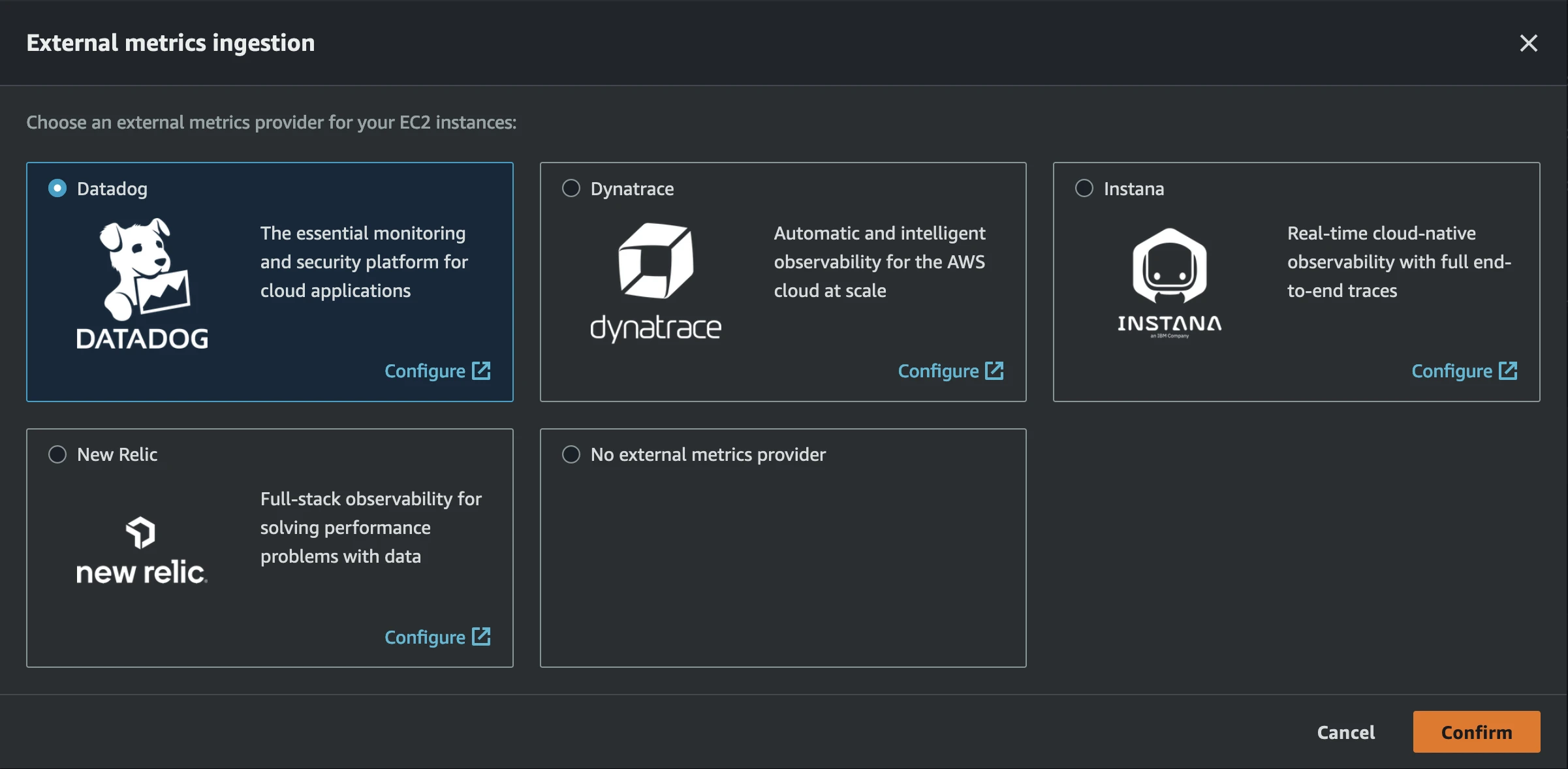Open Configure link for Datadog
Viewport: 1568px width, 769px height.
tap(437, 371)
